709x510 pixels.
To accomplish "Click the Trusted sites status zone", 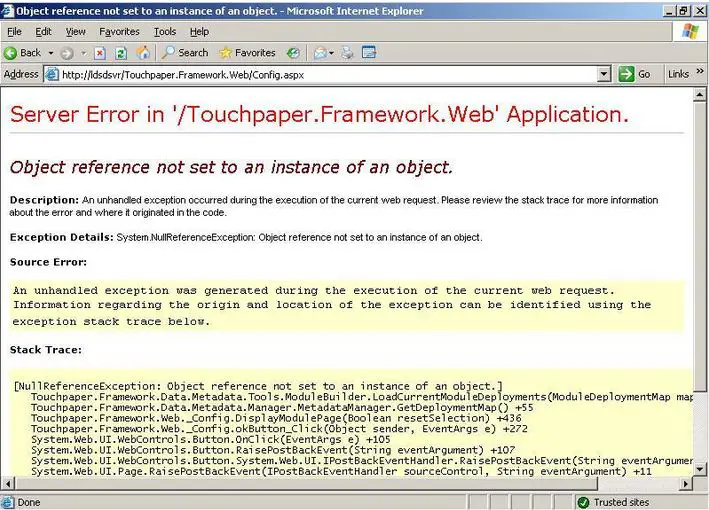I will click(x=613, y=502).
